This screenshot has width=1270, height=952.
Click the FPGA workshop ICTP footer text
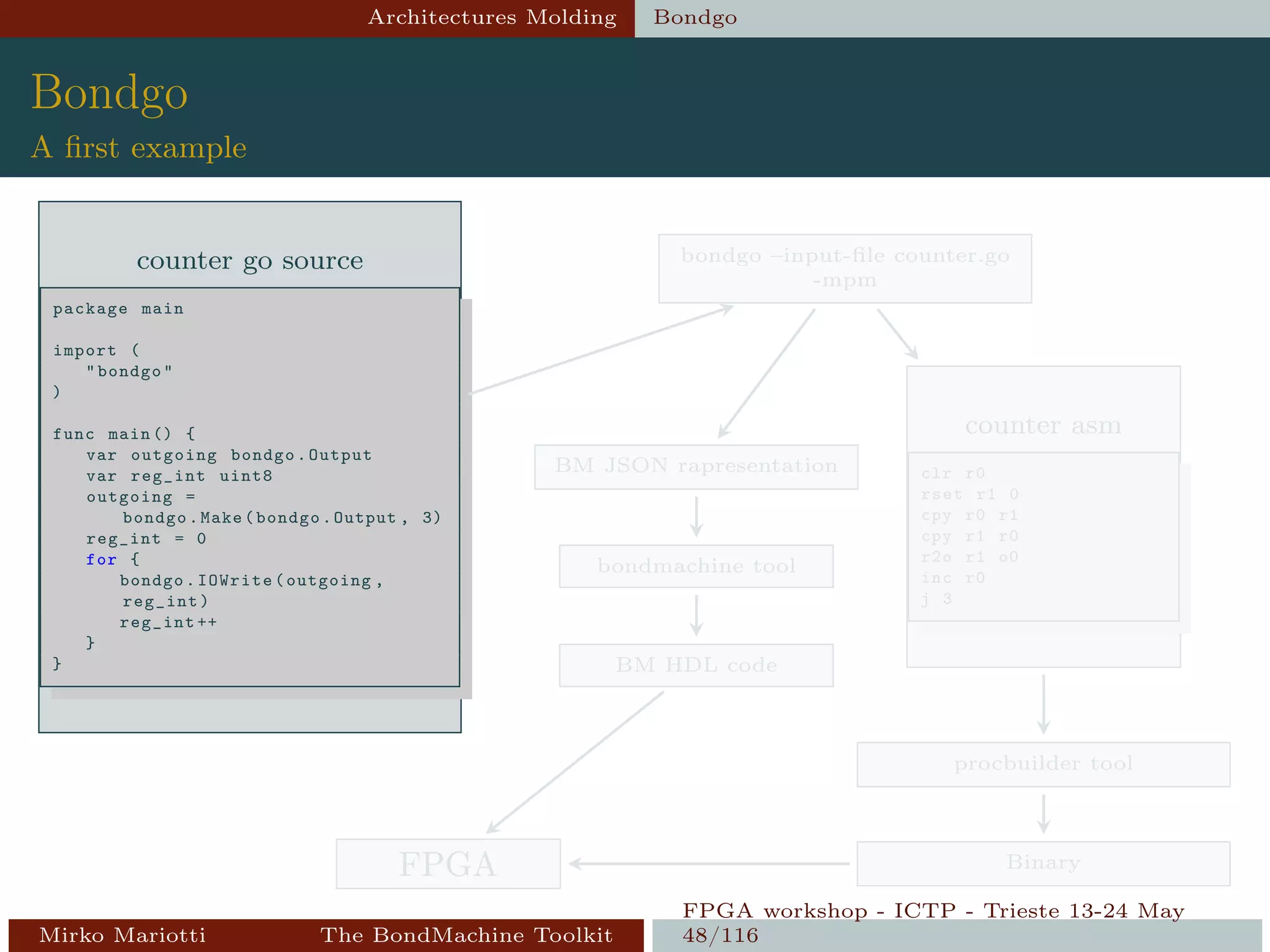pyautogui.click(x=933, y=910)
